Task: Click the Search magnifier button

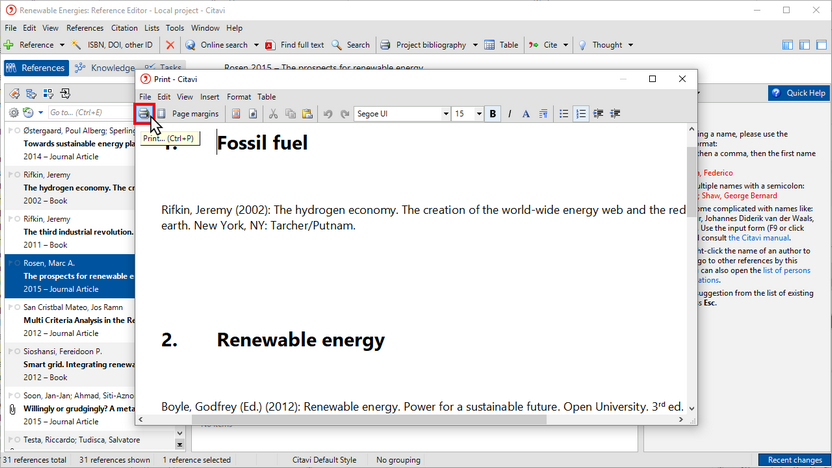Action: (x=351, y=45)
